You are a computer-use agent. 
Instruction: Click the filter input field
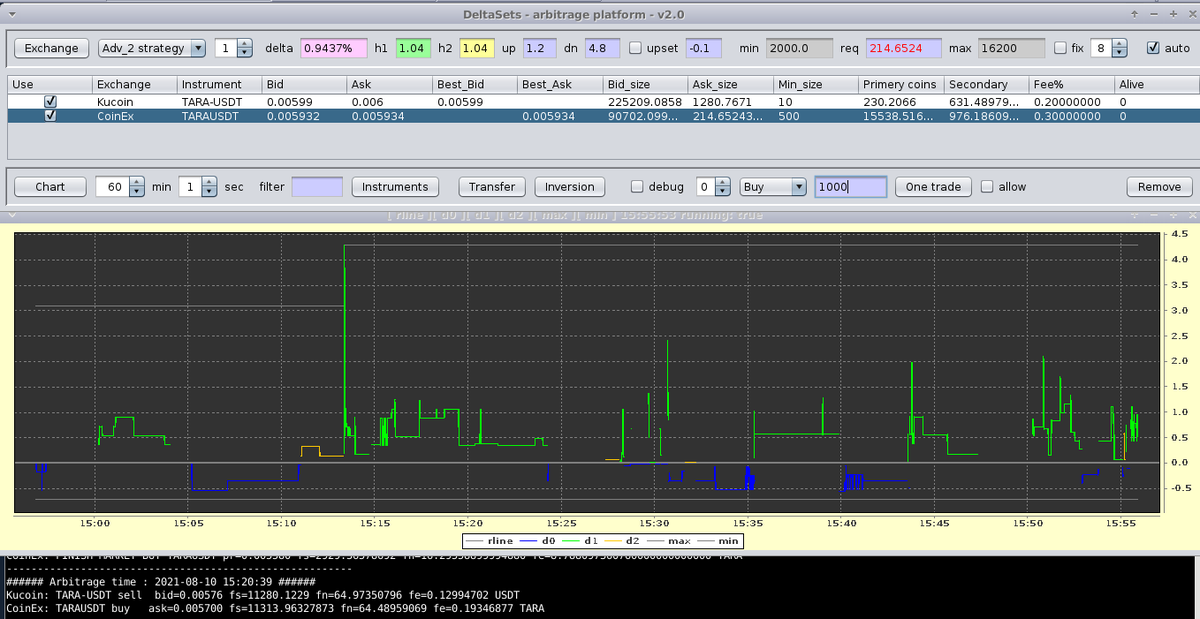point(317,187)
